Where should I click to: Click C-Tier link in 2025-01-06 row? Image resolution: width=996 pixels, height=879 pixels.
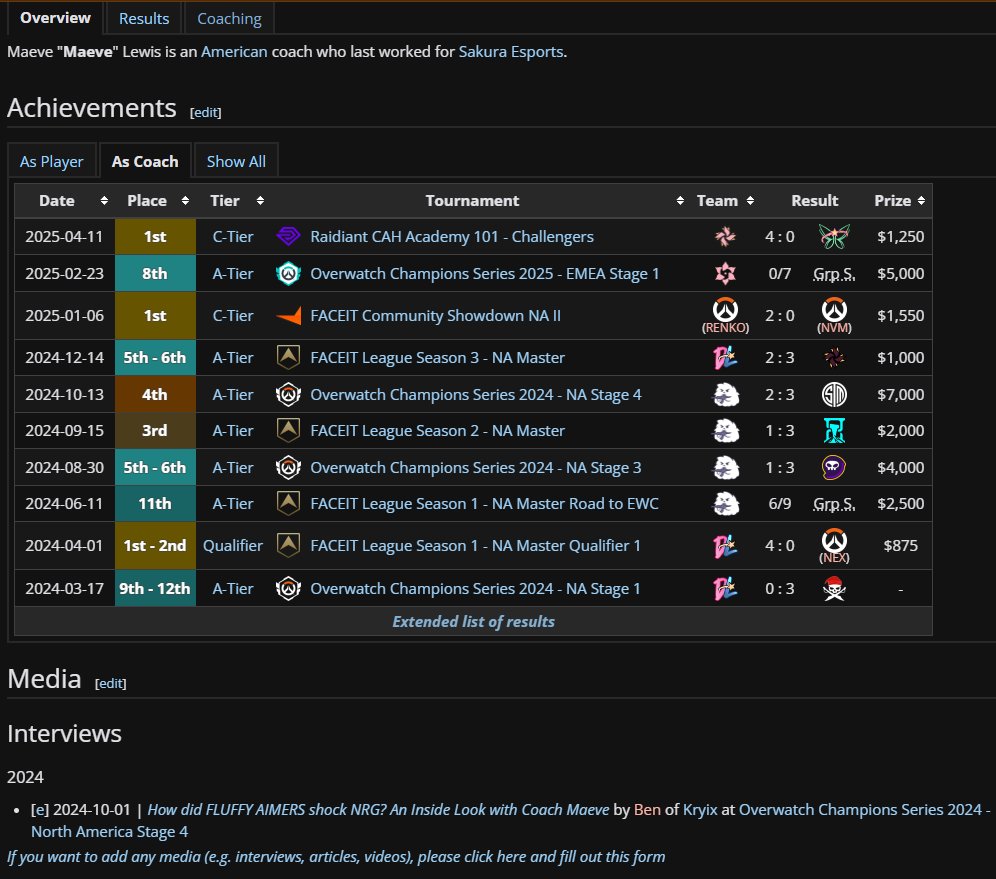(232, 316)
